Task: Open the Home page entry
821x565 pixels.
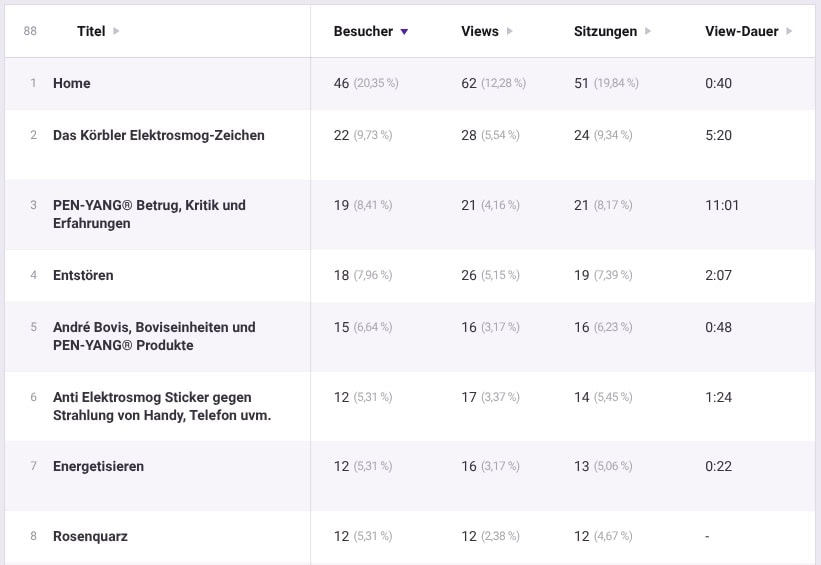Action: [x=72, y=84]
